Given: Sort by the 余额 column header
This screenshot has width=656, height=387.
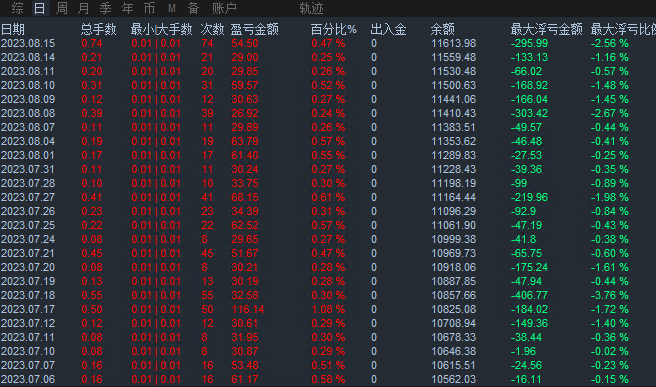Looking at the screenshot, I should click(x=442, y=29).
